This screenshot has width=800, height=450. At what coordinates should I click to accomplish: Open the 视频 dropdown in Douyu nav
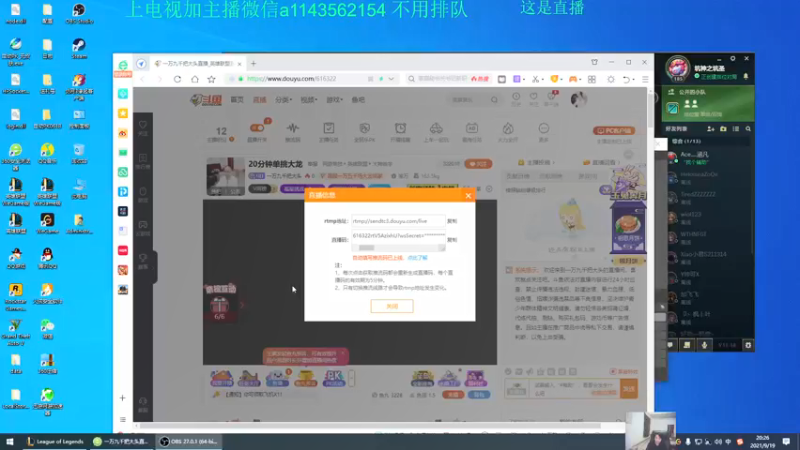(309, 100)
